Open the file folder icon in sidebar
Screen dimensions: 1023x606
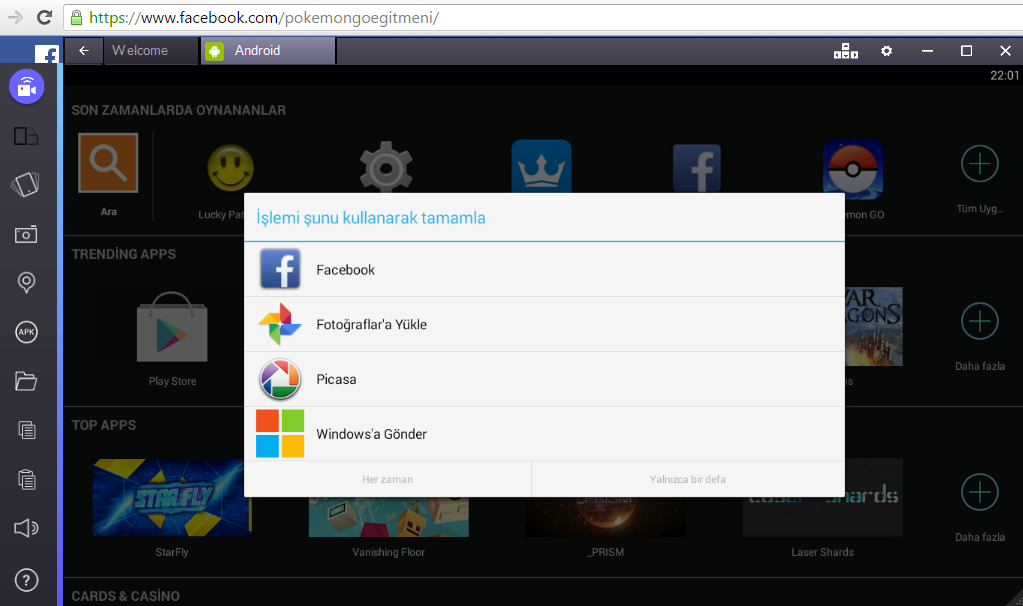click(26, 381)
